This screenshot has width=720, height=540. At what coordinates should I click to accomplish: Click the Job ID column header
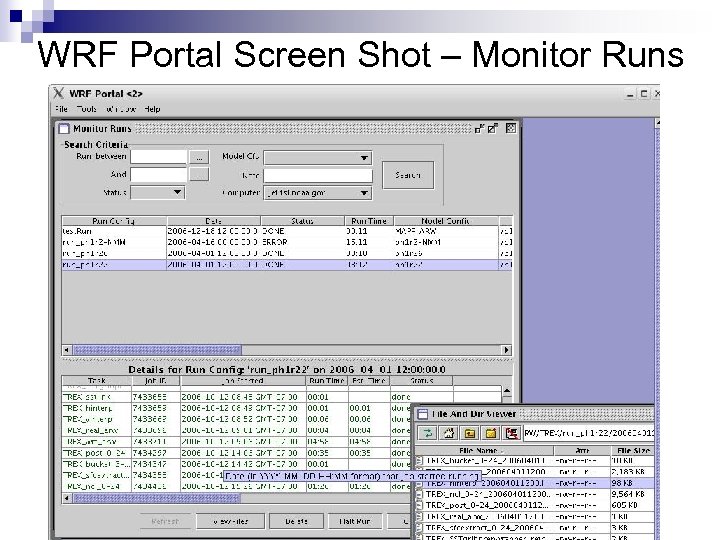[x=156, y=381]
